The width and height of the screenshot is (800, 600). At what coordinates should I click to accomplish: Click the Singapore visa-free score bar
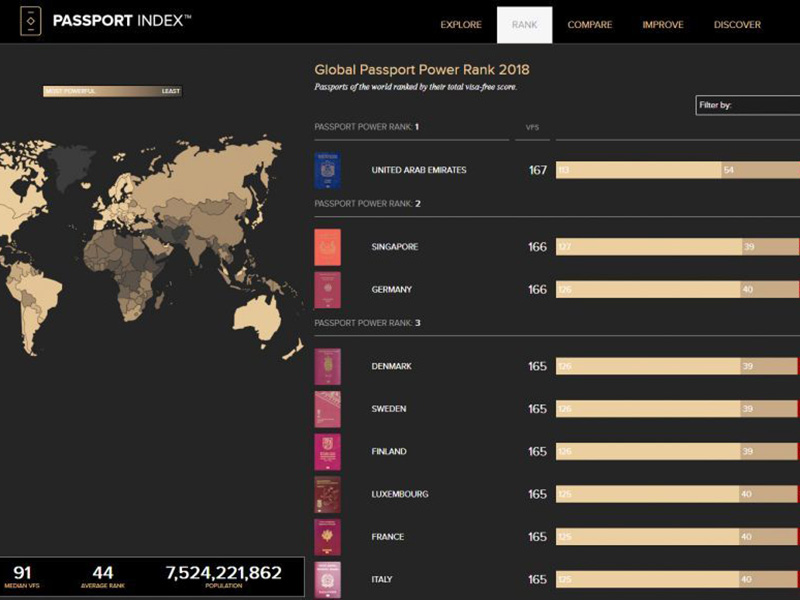678,247
